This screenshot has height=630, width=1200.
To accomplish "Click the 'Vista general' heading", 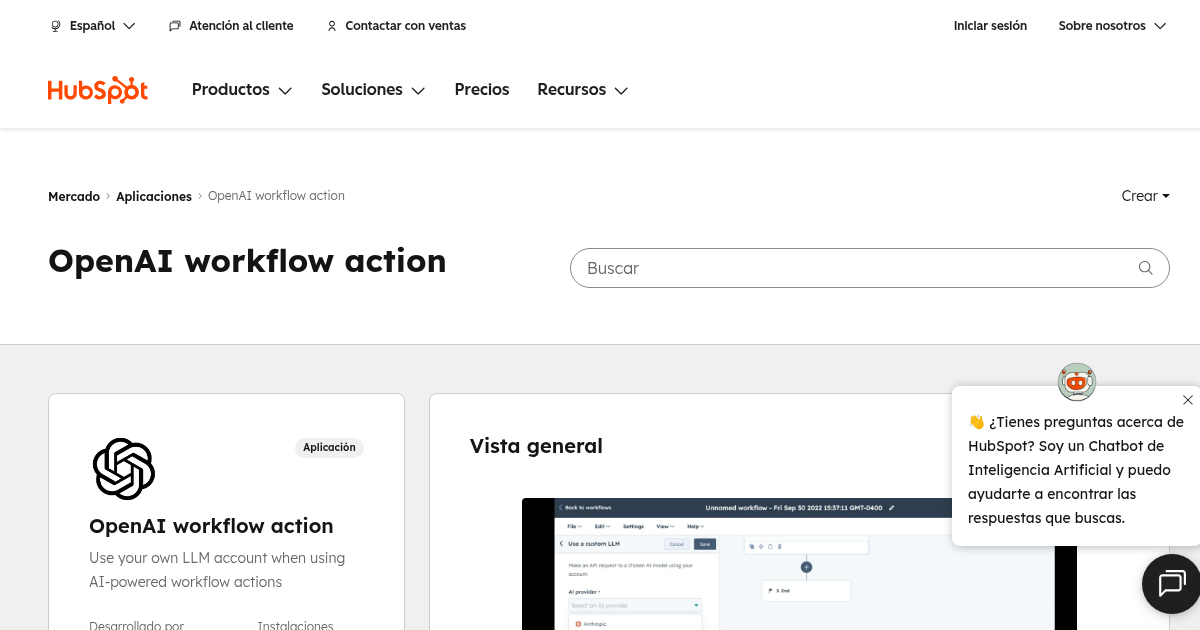I will pos(536,446).
